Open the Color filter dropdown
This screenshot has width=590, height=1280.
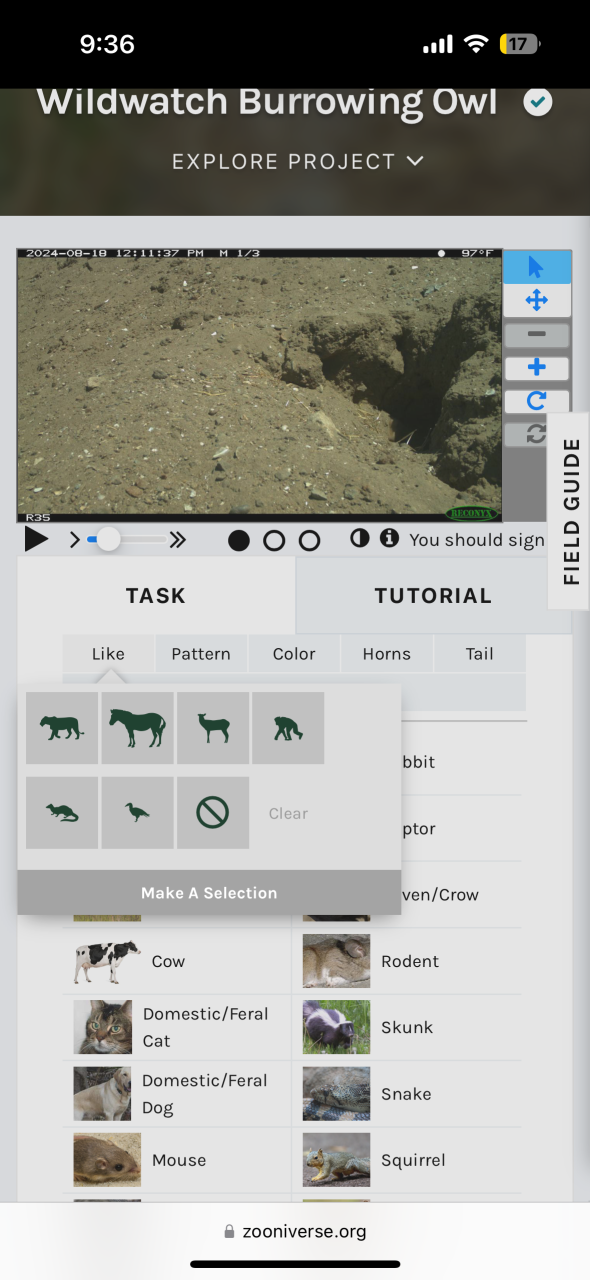coord(294,654)
